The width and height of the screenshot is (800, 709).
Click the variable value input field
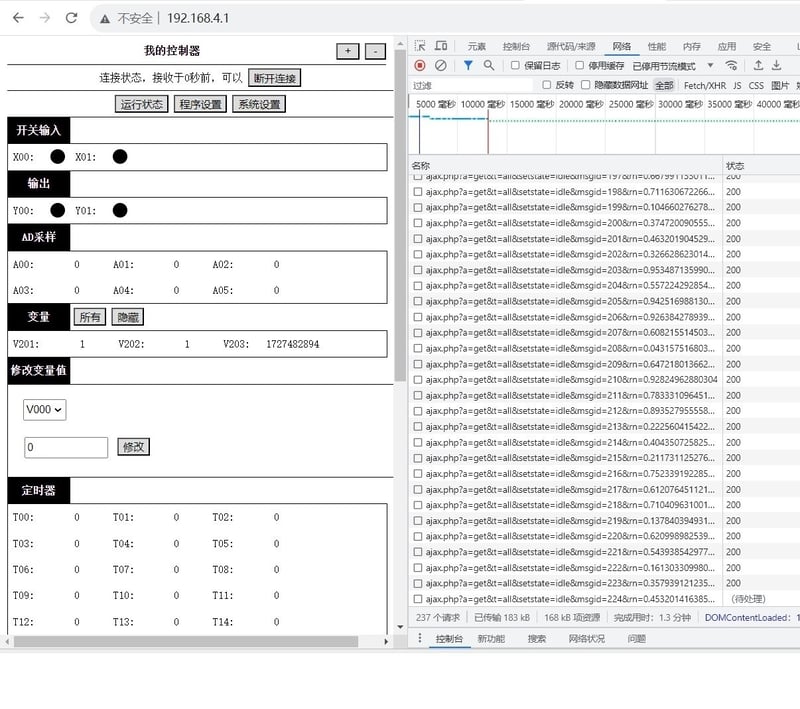click(66, 447)
